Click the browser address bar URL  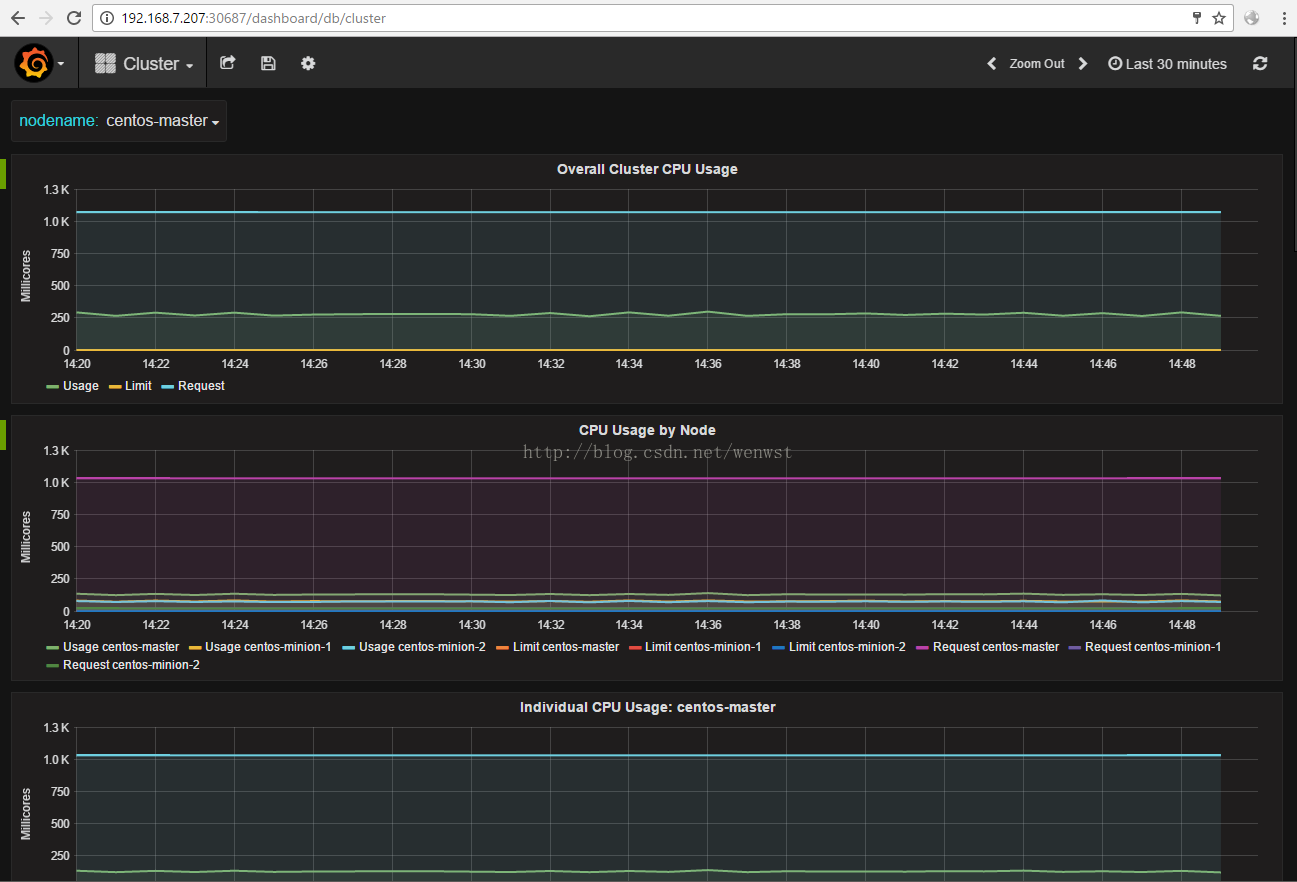(x=254, y=18)
